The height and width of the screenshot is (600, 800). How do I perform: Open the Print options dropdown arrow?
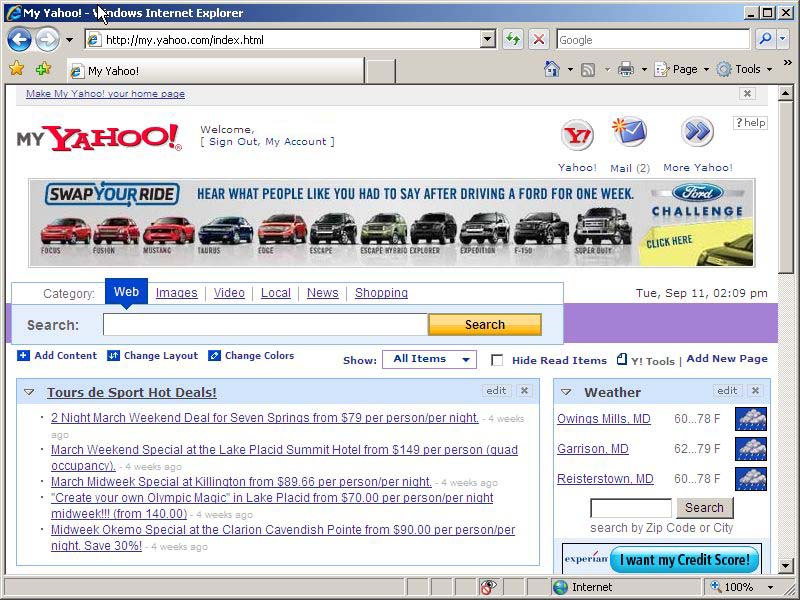(x=644, y=69)
